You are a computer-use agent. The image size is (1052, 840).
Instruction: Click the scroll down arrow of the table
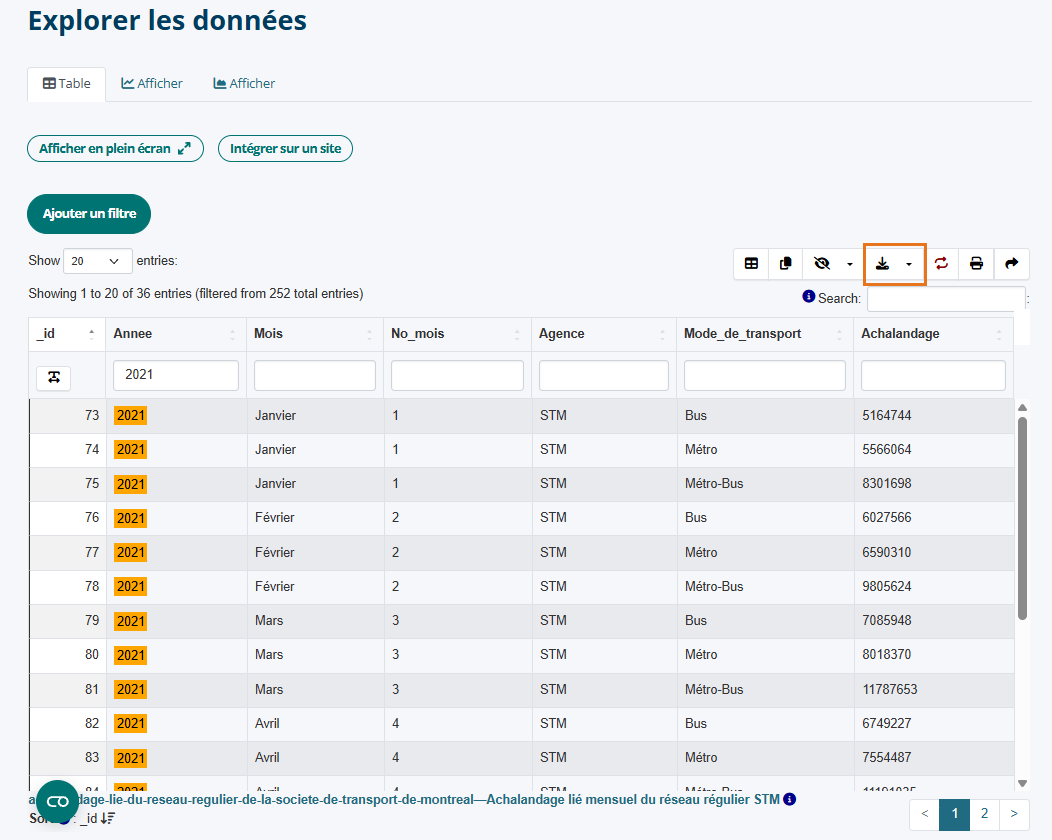[x=1022, y=783]
